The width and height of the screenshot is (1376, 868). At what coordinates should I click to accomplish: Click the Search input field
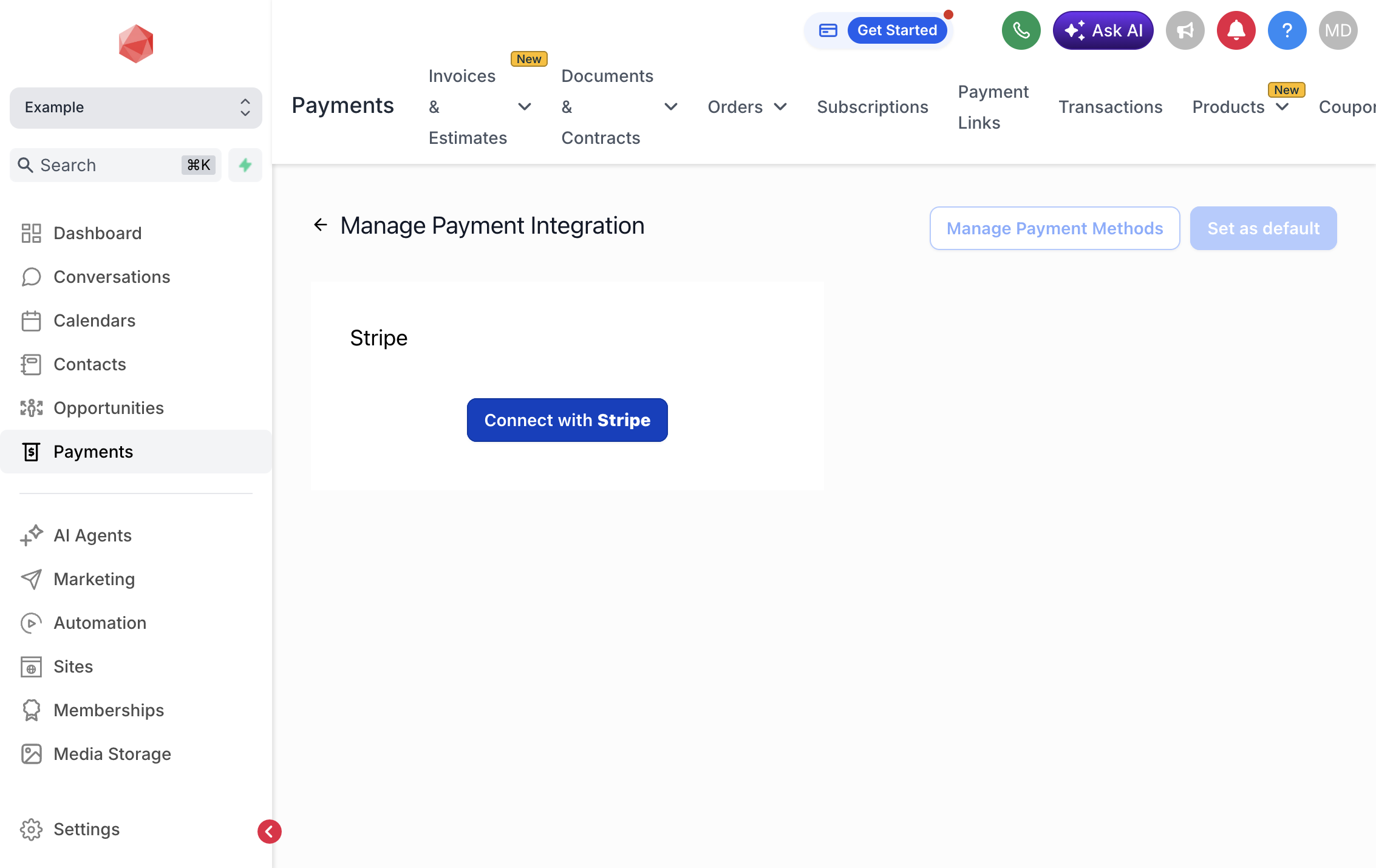coord(115,165)
